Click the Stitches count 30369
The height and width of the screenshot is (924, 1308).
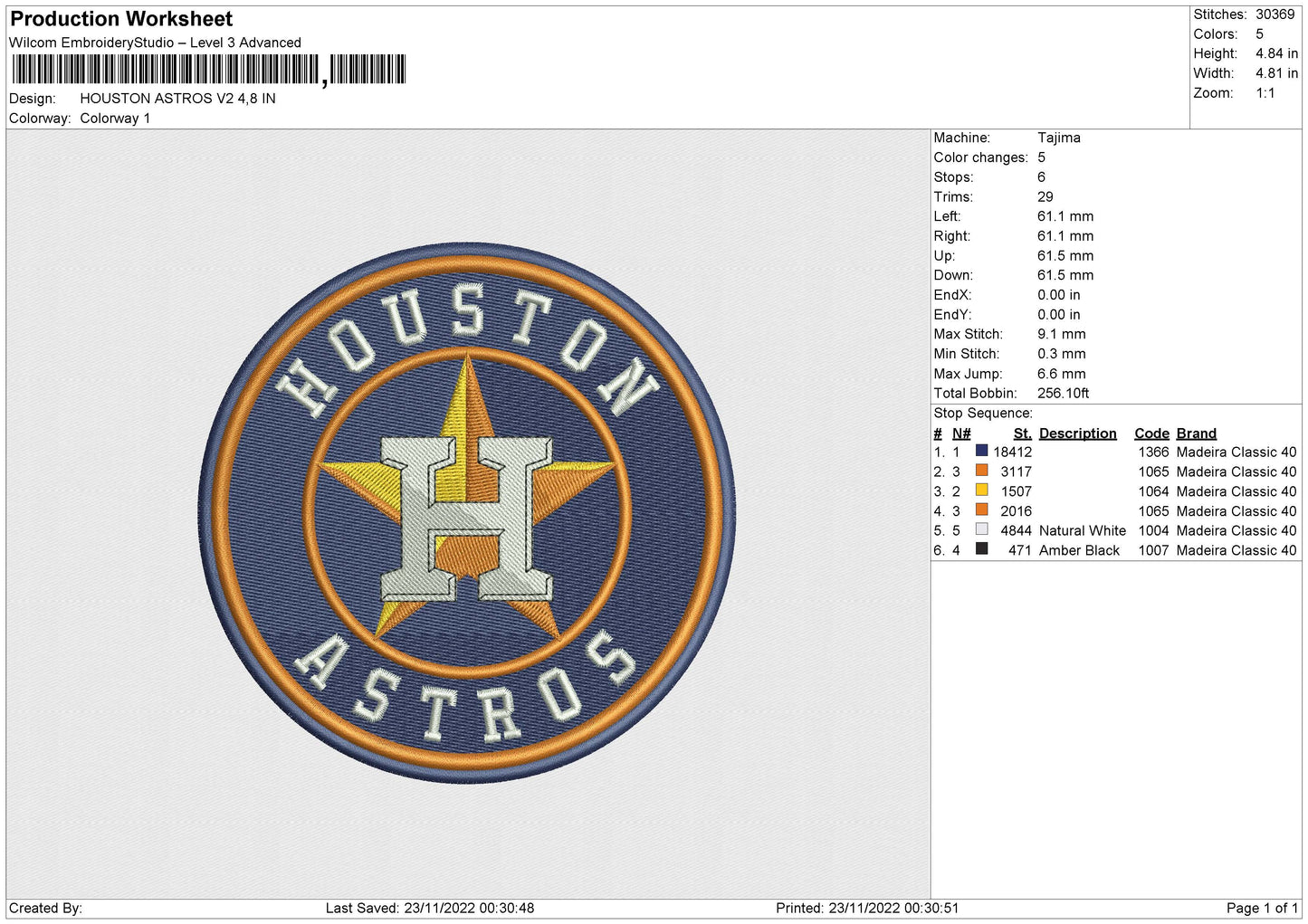[1275, 14]
